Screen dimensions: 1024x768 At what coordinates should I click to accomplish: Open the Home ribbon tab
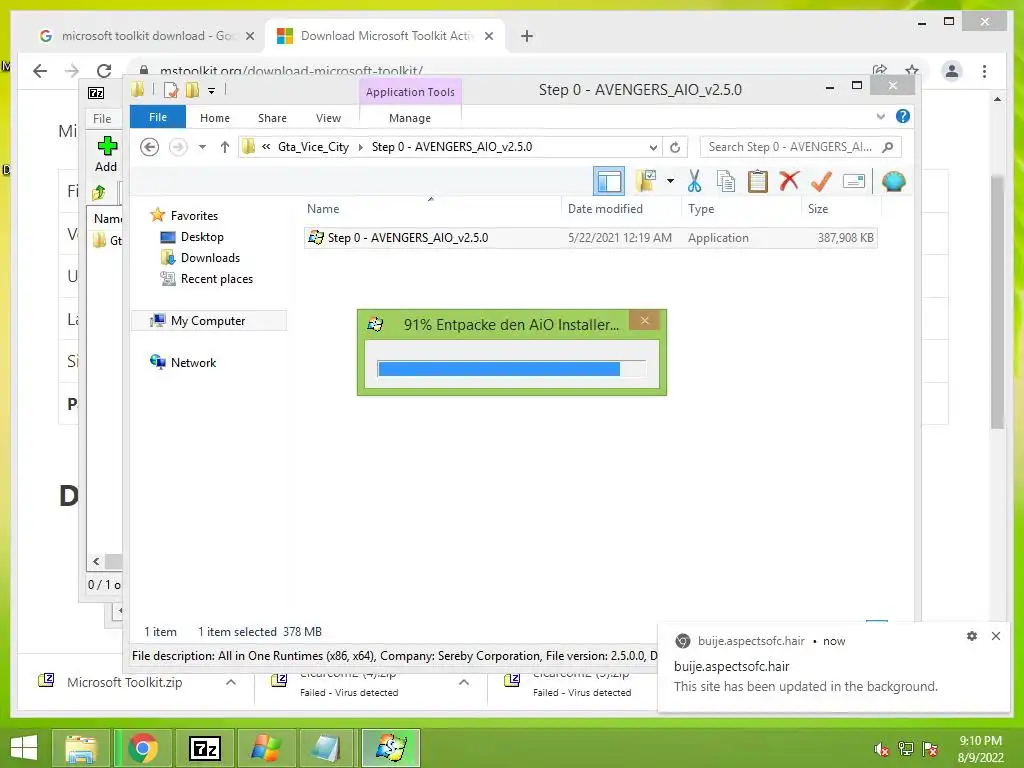[214, 118]
